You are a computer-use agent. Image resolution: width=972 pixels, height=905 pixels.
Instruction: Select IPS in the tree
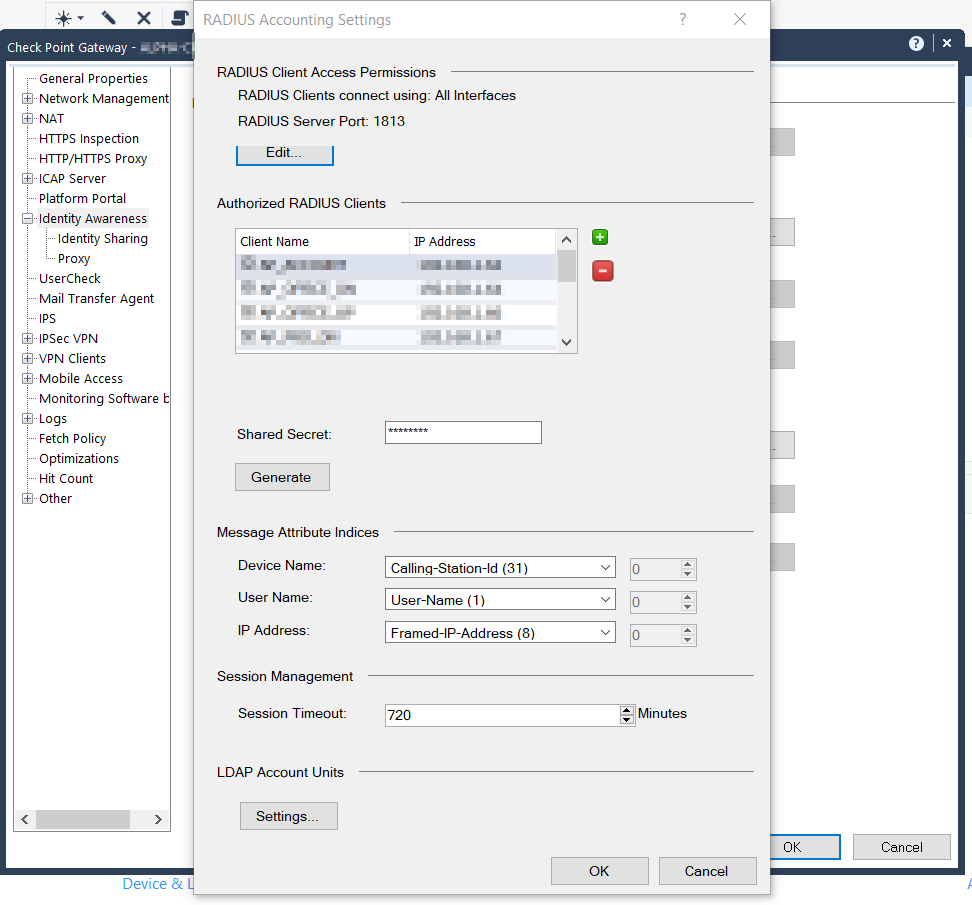(47, 319)
